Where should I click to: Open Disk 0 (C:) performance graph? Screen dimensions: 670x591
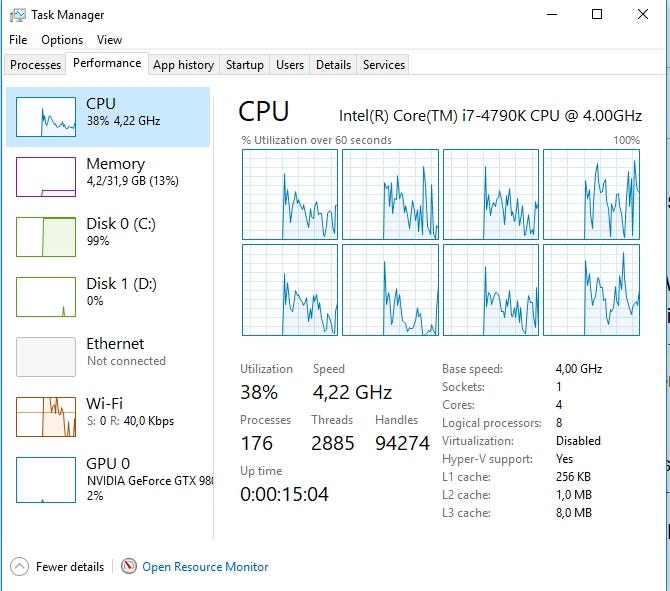pos(46,237)
